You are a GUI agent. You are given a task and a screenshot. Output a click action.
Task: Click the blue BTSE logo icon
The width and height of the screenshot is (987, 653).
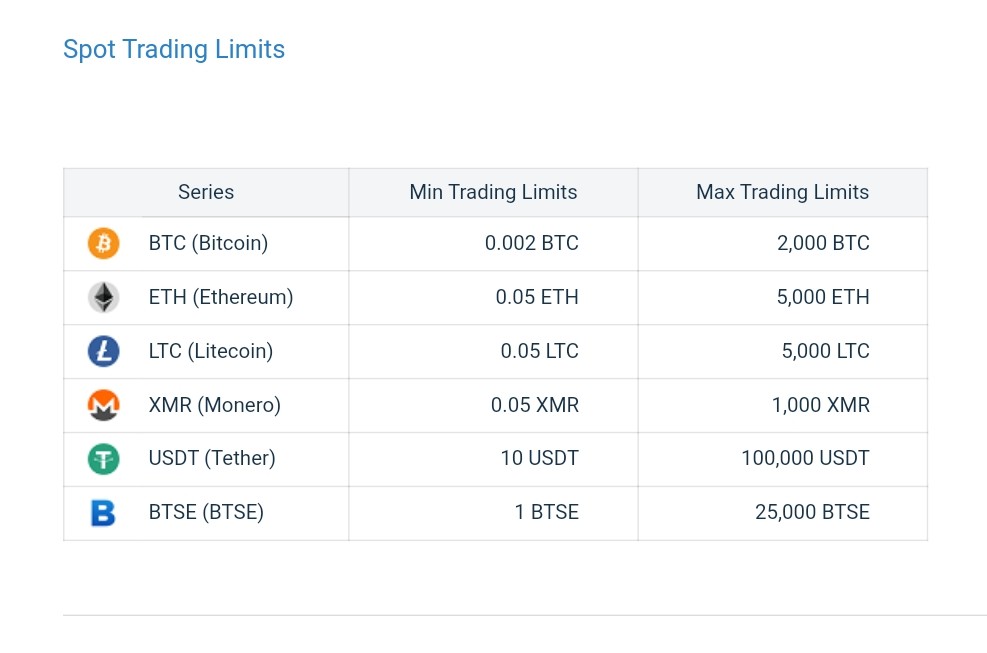coord(103,513)
